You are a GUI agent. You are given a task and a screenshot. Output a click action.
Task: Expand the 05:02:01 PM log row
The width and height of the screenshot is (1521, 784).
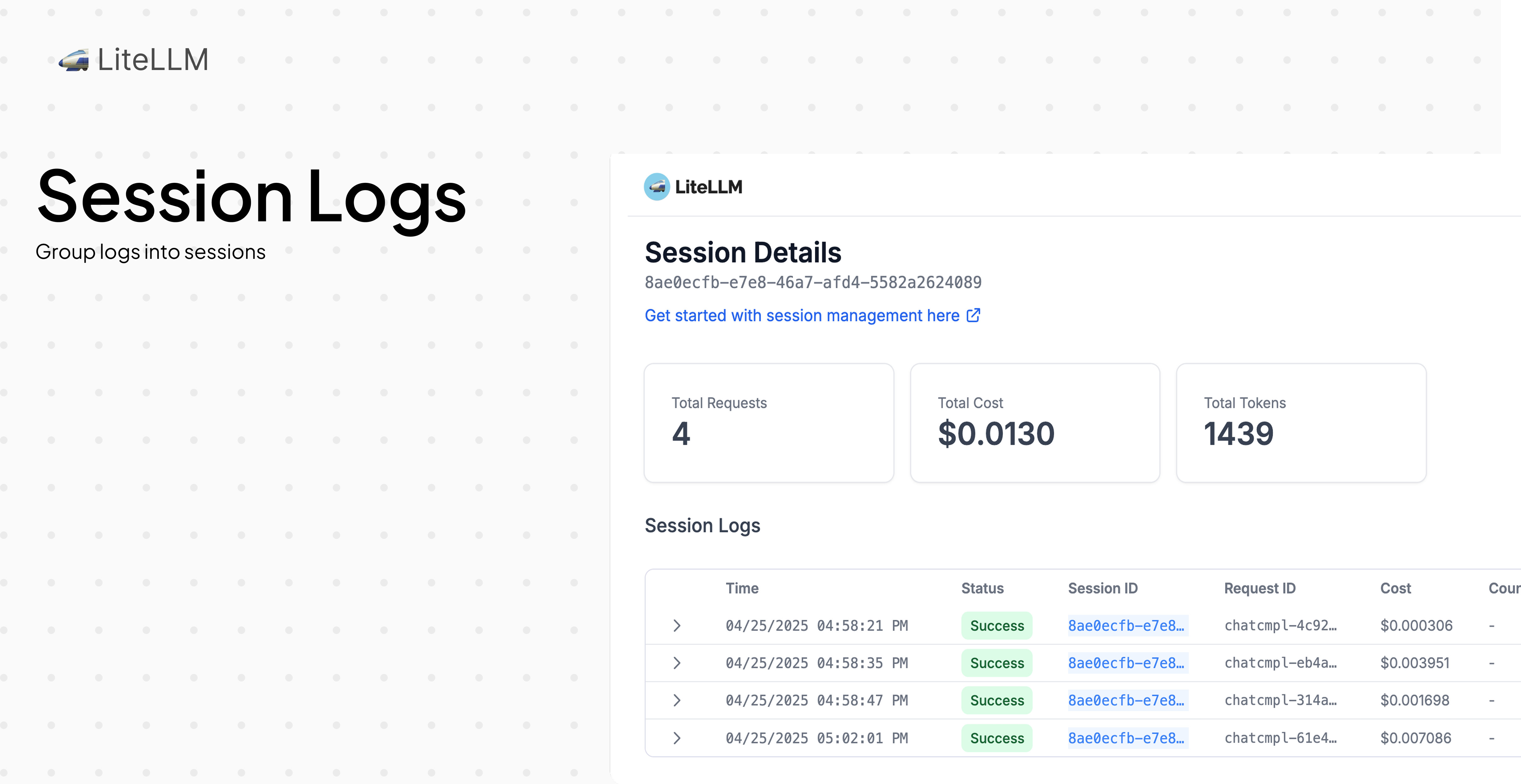tap(677, 738)
